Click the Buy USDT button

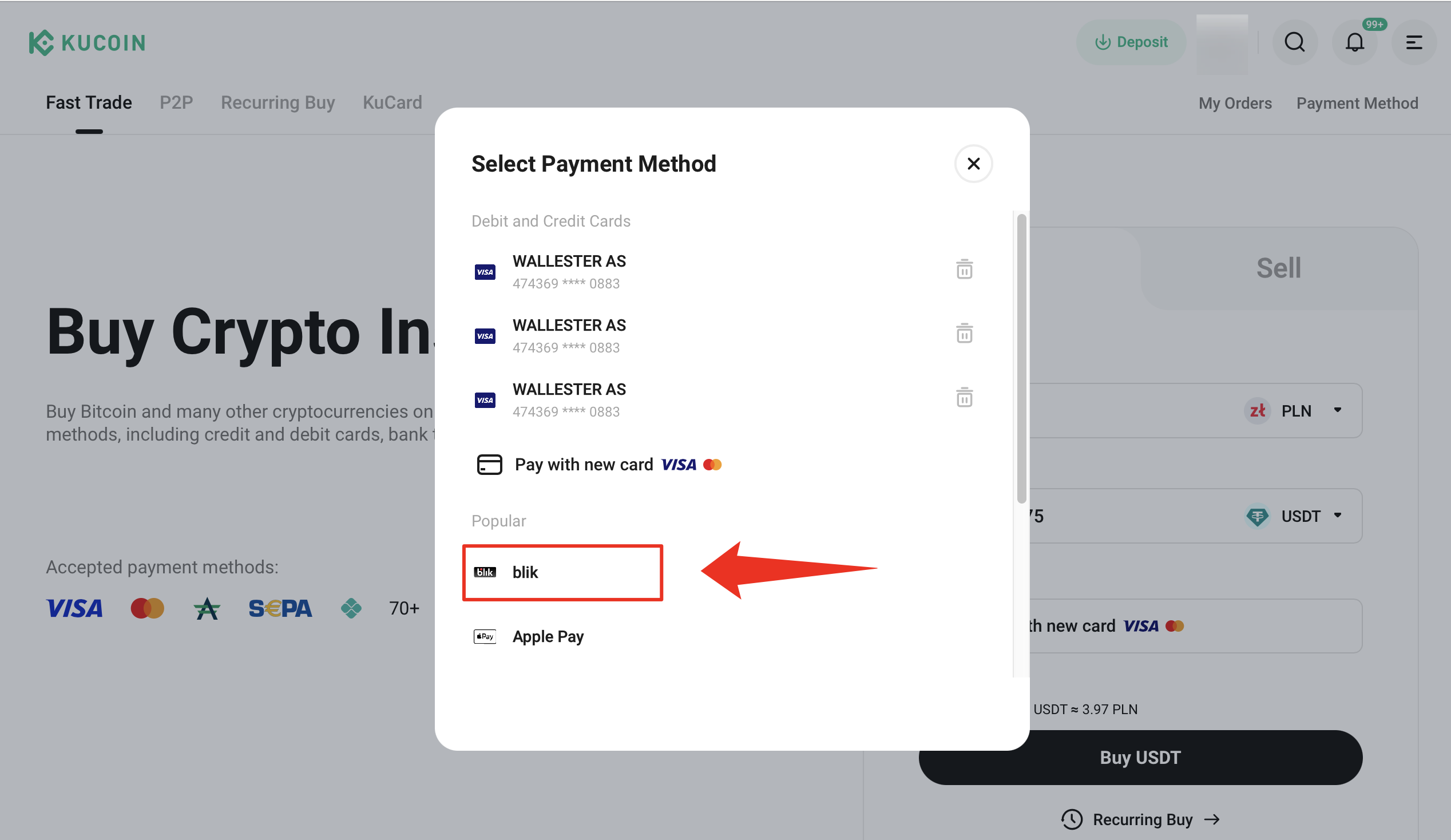(1140, 758)
